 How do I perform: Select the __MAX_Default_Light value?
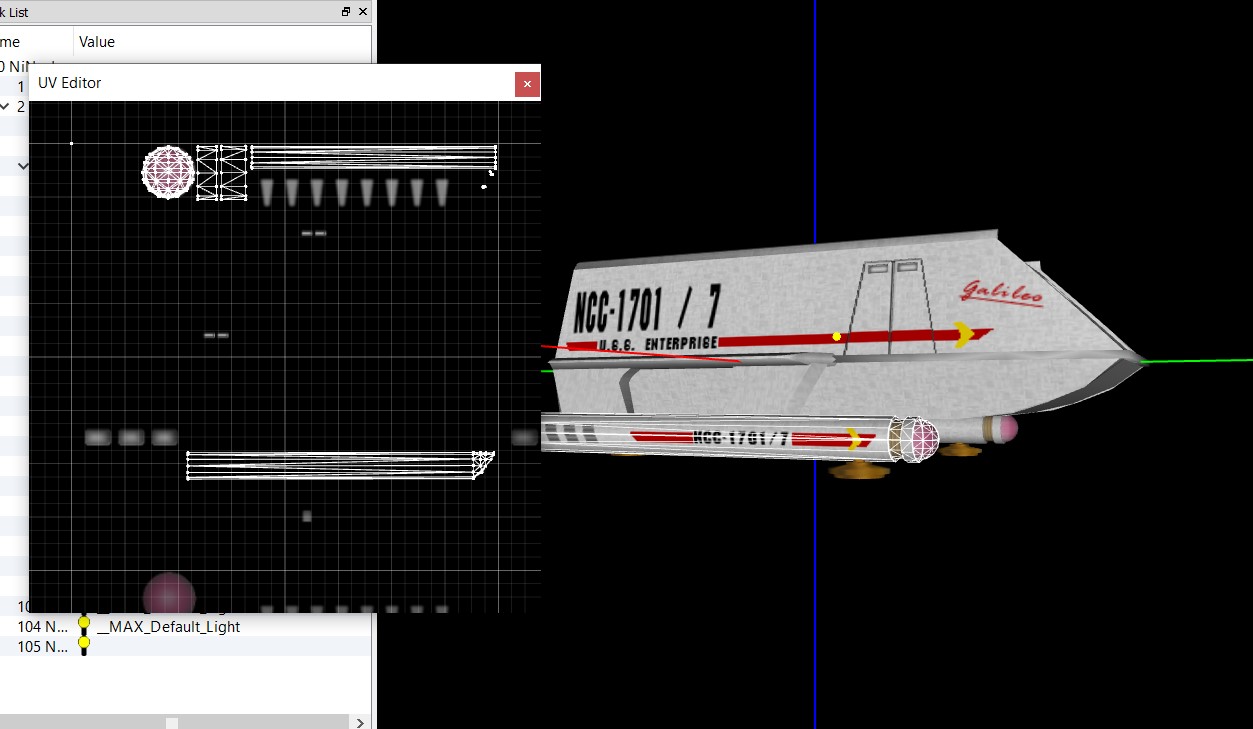169,627
